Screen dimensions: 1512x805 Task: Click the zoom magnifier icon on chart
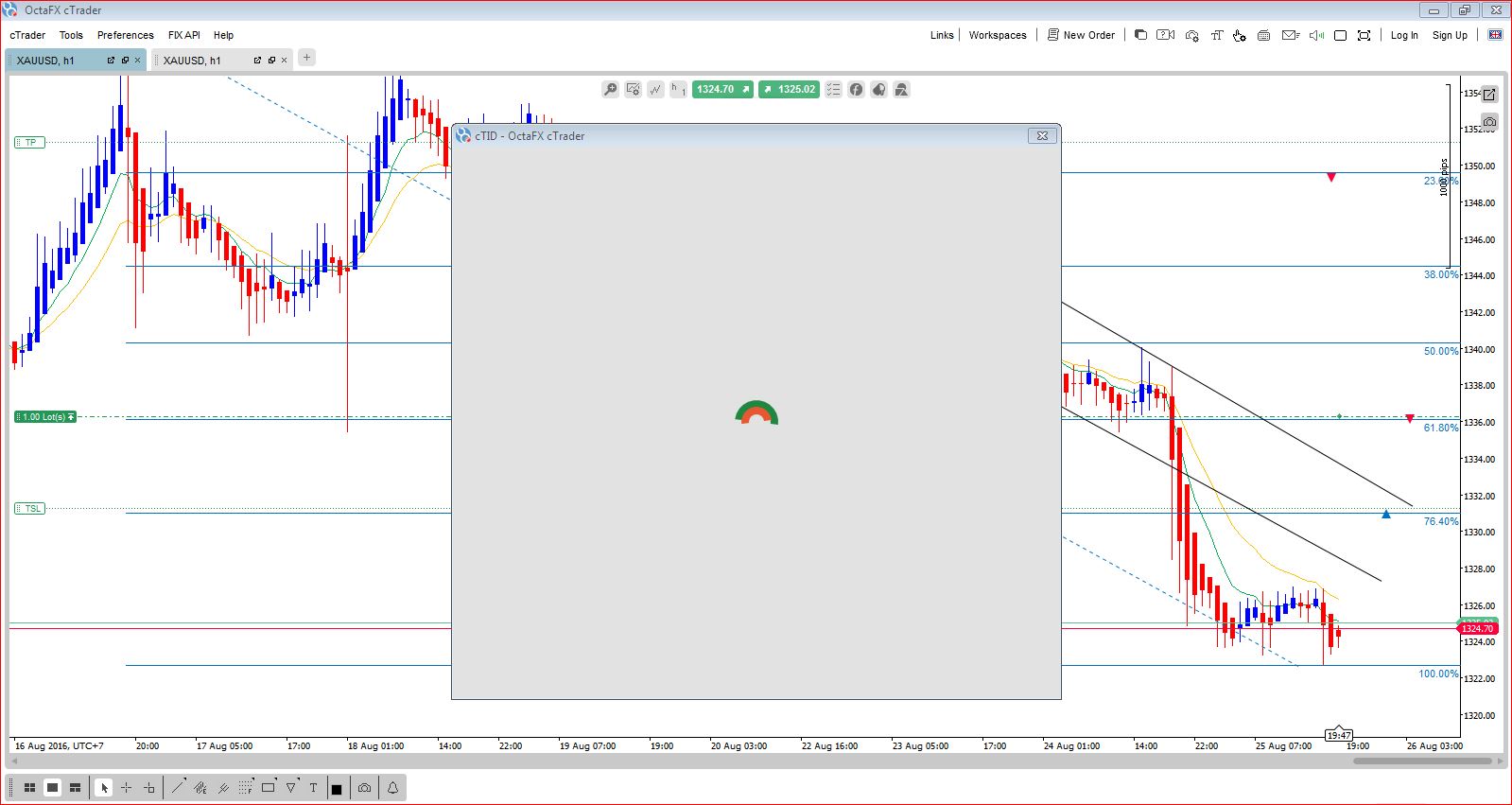point(610,89)
